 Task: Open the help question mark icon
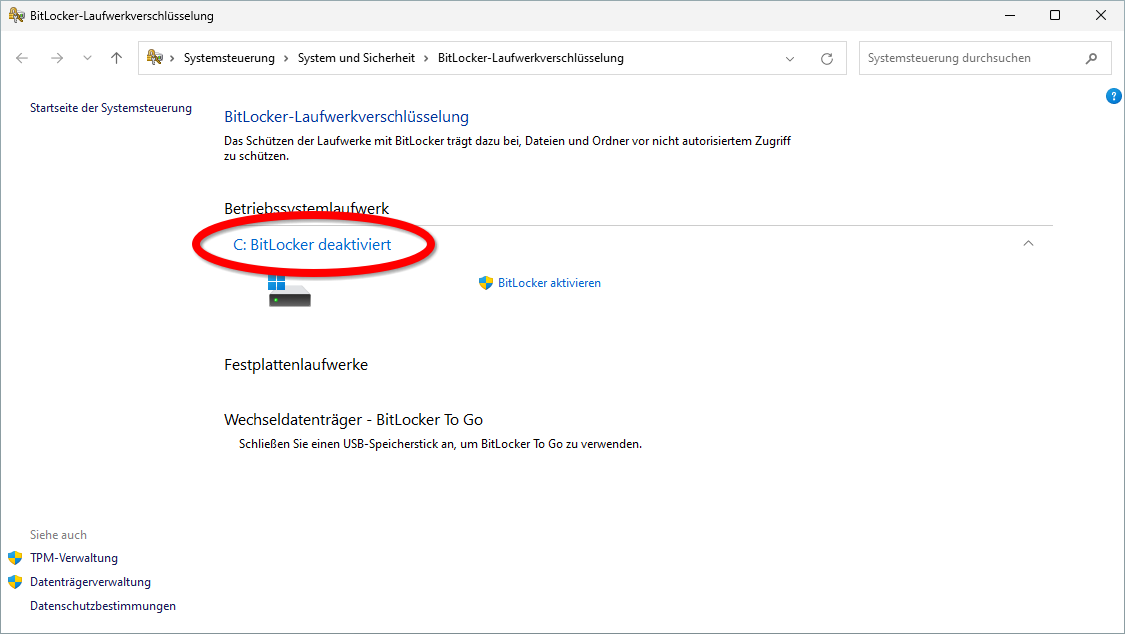1114,96
